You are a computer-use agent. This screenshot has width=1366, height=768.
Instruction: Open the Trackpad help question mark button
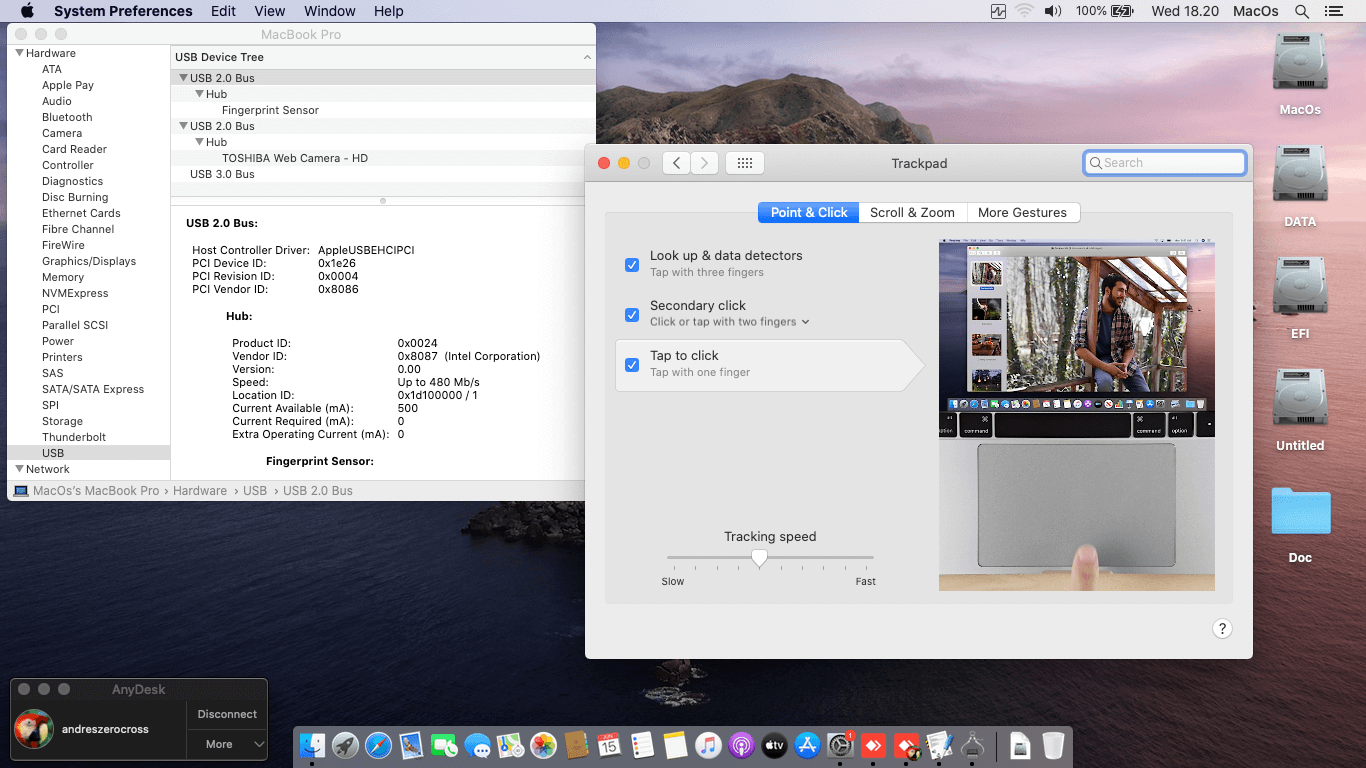pos(1221,628)
